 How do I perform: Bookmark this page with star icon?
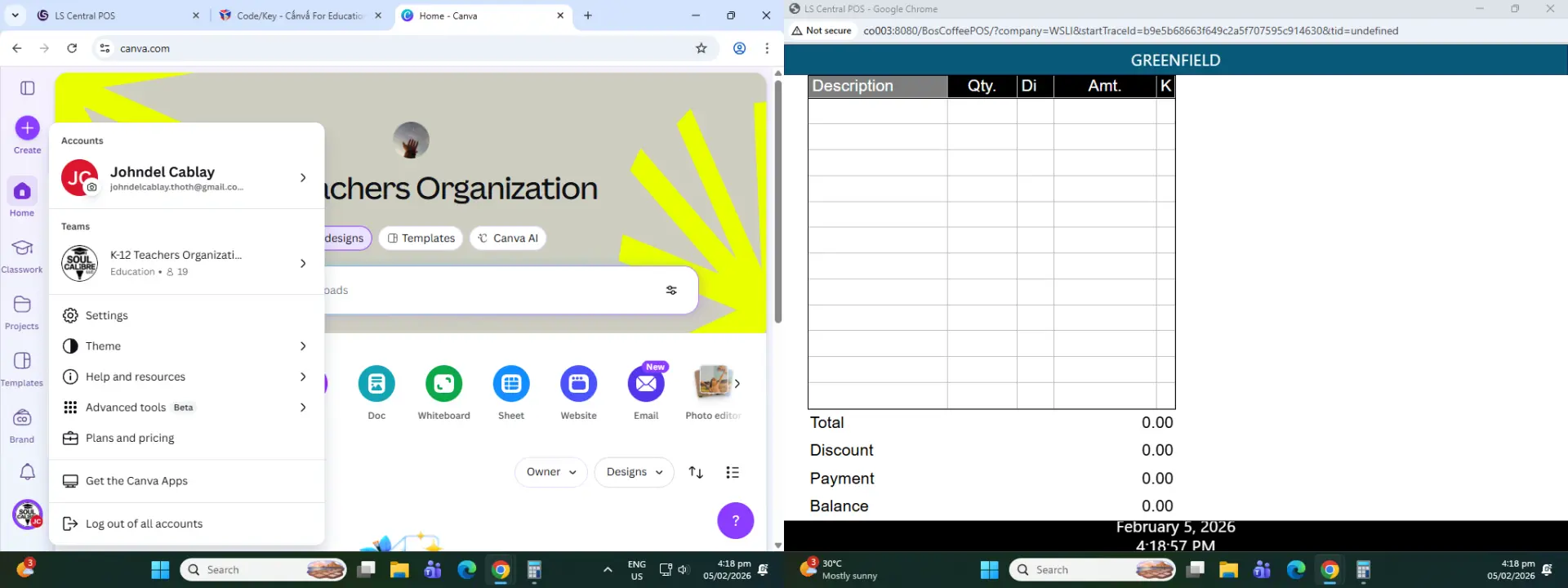(x=701, y=48)
